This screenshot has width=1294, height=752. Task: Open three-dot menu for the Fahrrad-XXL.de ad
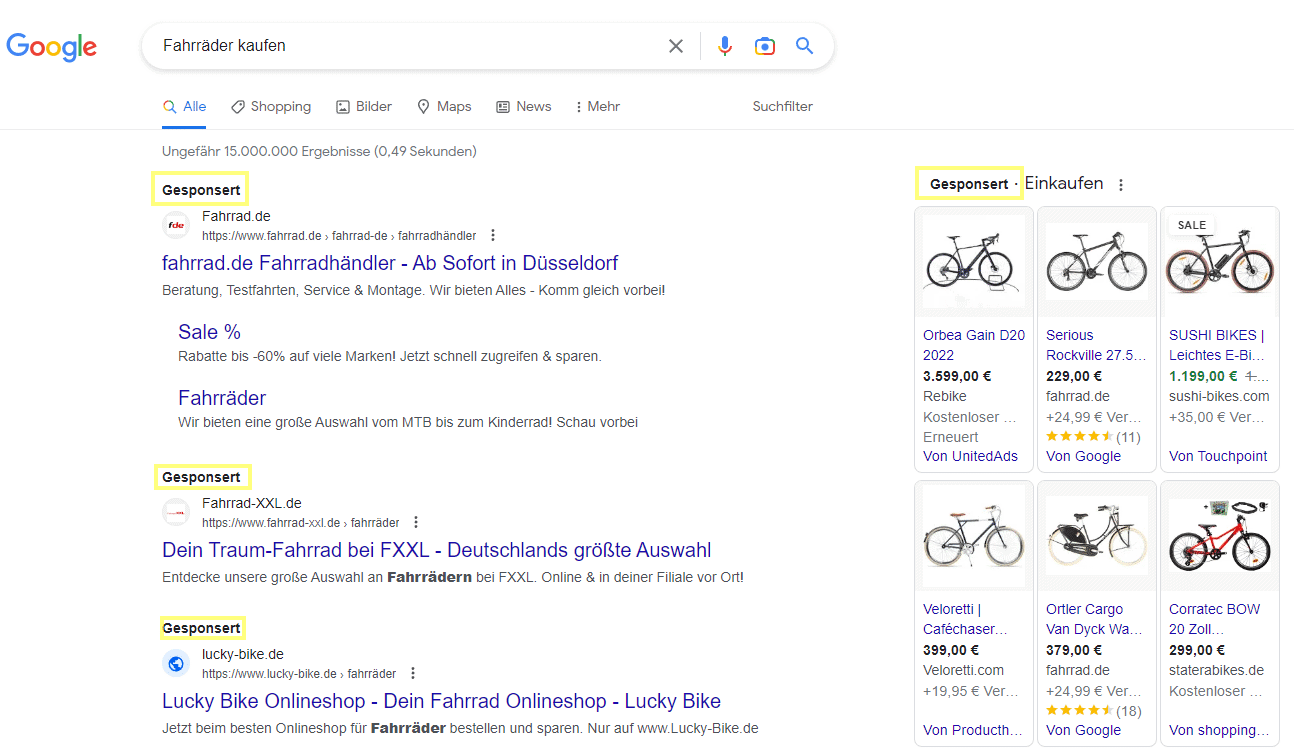(416, 522)
